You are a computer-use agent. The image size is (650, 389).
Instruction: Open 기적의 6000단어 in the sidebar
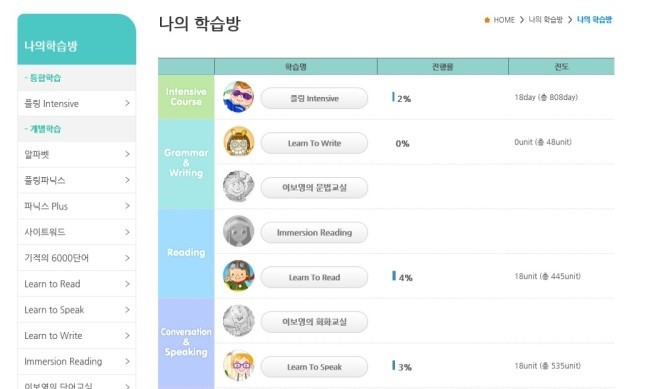77,258
